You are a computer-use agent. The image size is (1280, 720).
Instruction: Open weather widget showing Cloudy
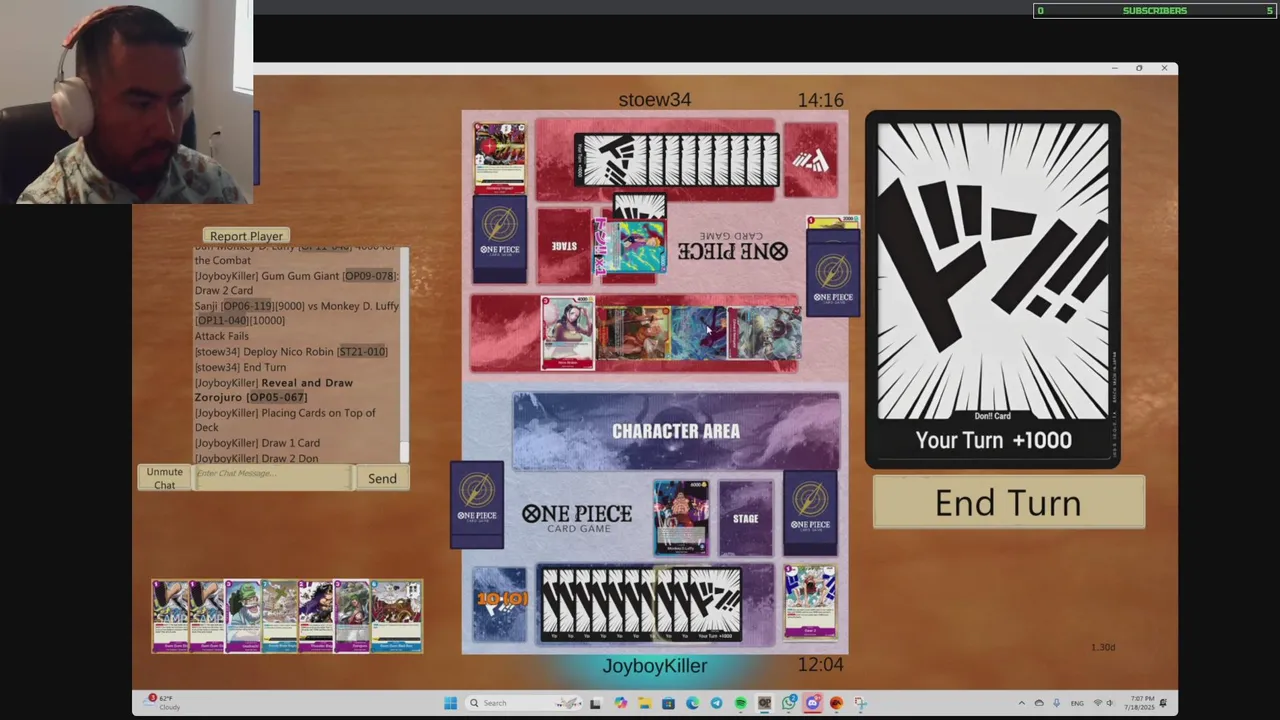(x=162, y=702)
